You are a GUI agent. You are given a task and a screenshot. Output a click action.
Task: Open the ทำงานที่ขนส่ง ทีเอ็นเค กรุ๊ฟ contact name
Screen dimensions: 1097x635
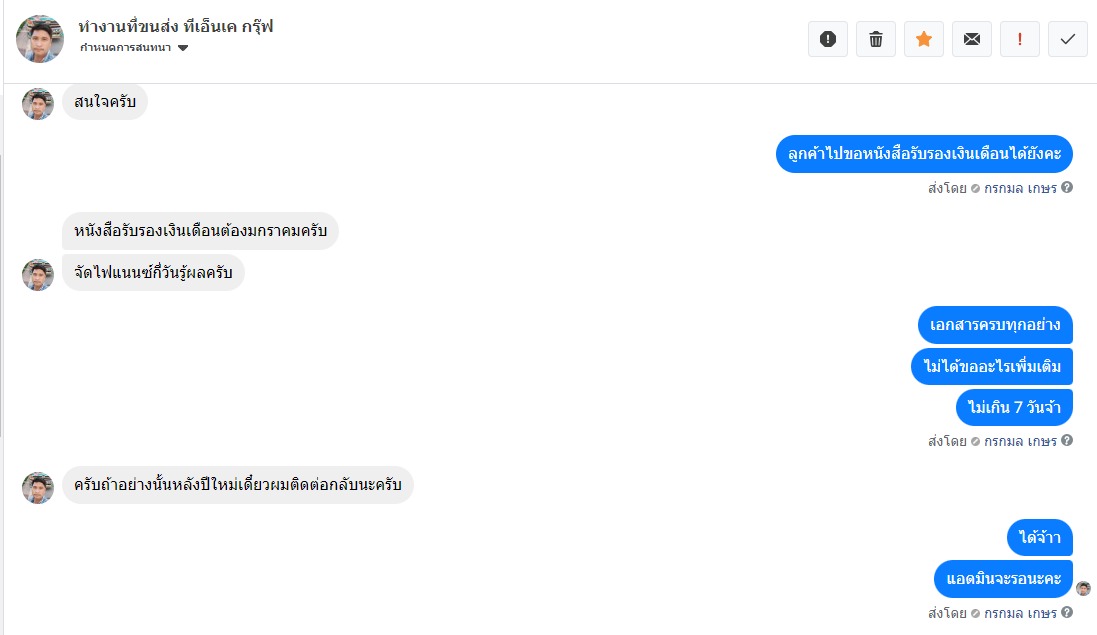point(175,27)
